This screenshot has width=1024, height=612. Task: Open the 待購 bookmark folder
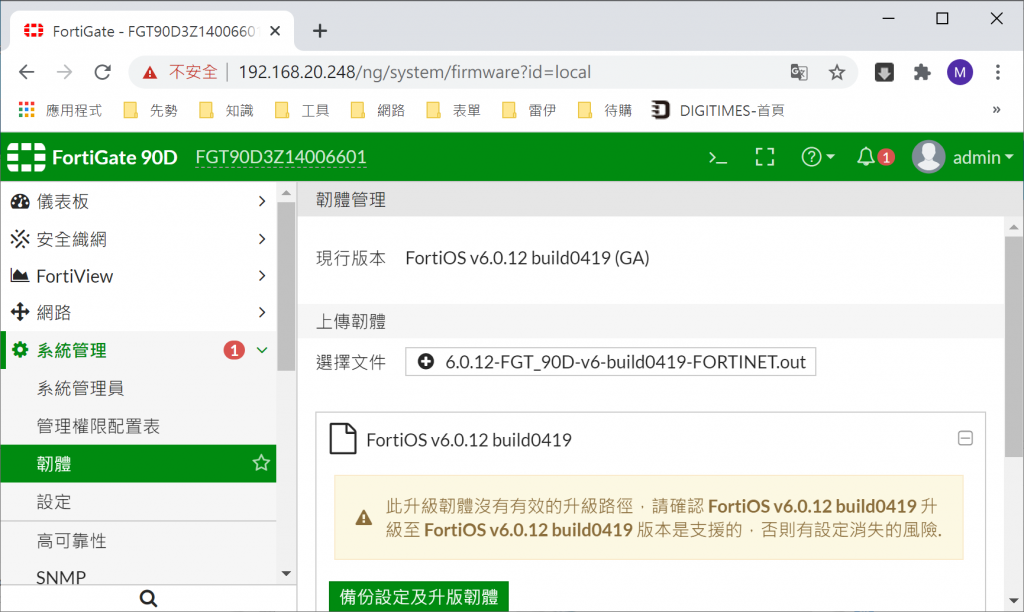(x=605, y=110)
